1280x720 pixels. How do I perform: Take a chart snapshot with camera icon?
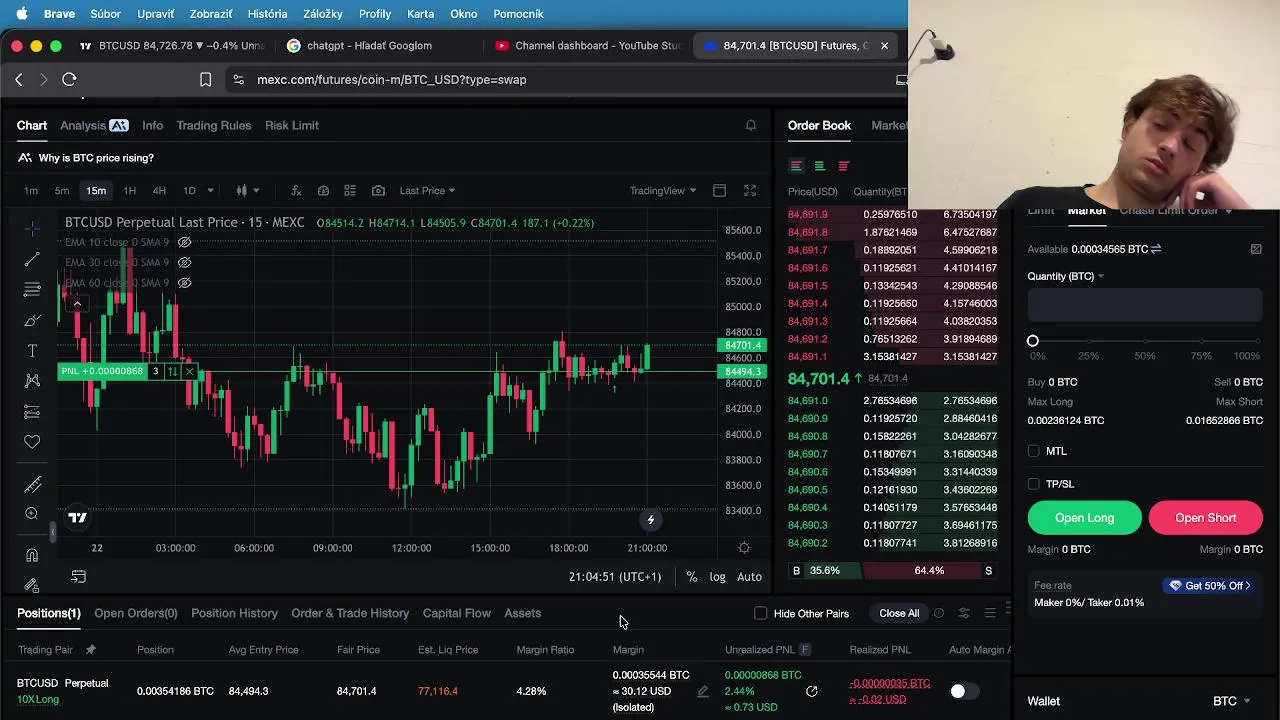[378, 190]
